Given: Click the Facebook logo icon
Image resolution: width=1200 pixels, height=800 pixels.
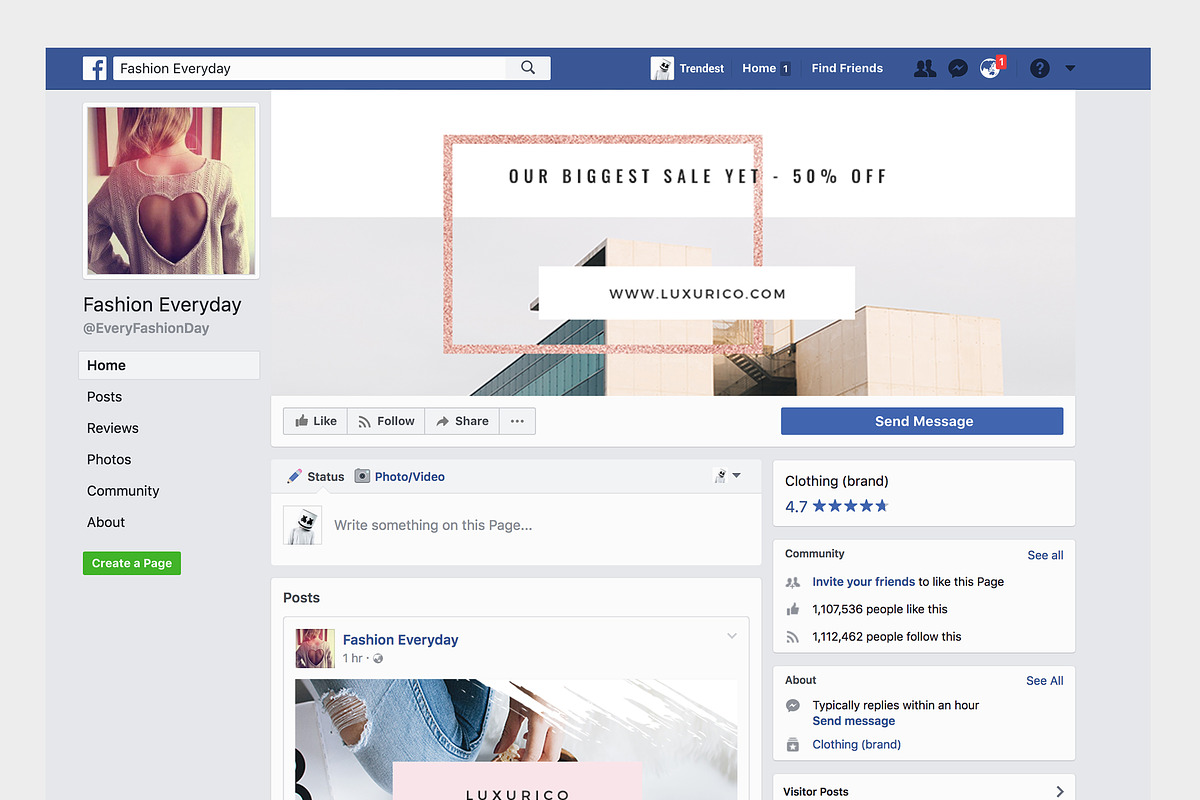Looking at the screenshot, I should pyautogui.click(x=95, y=68).
